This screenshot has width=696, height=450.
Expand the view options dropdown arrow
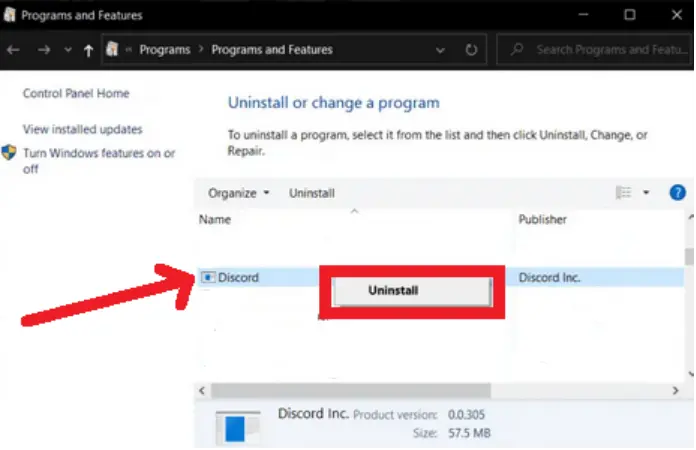646,193
